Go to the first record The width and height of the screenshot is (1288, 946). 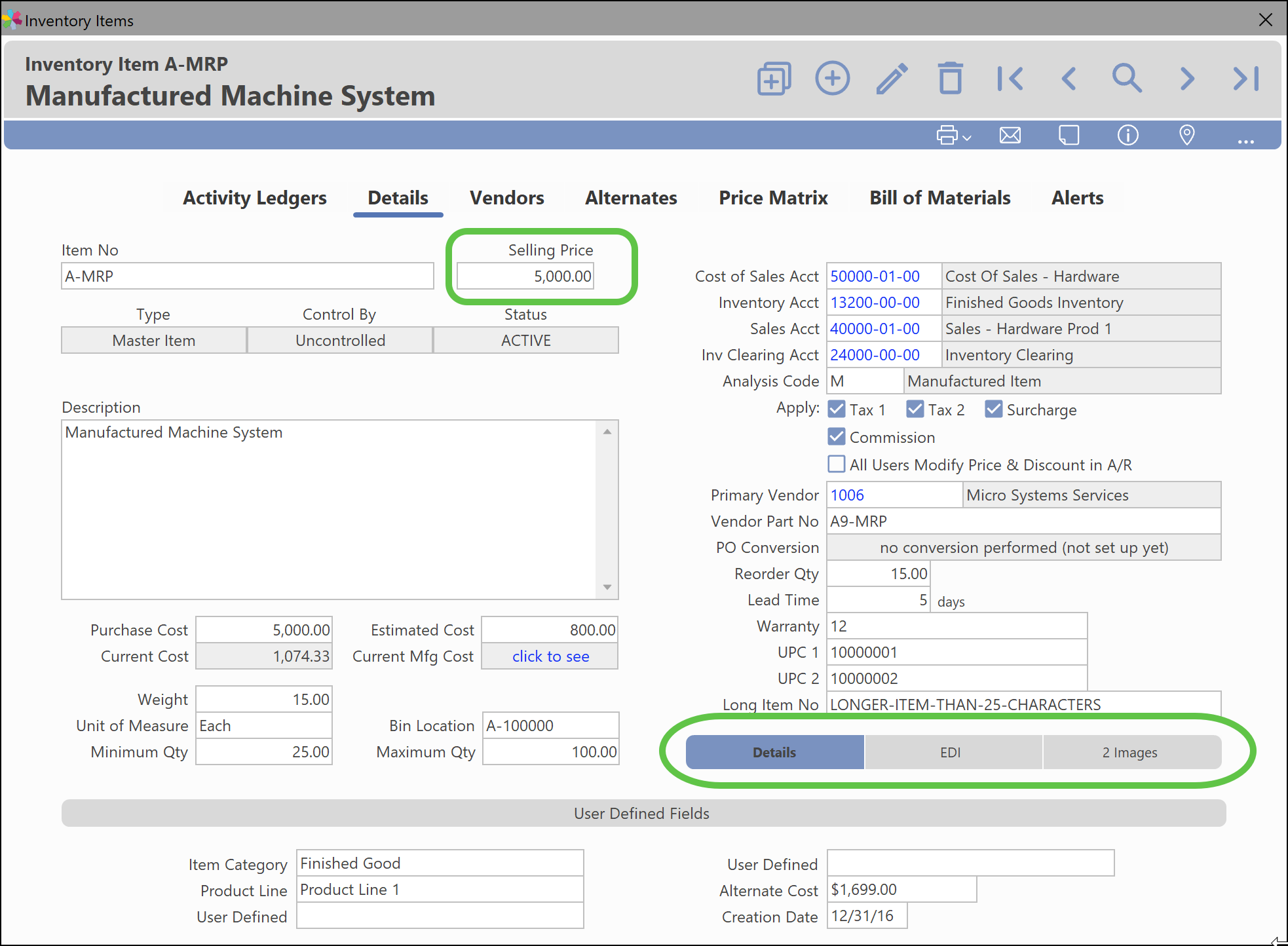(1010, 79)
